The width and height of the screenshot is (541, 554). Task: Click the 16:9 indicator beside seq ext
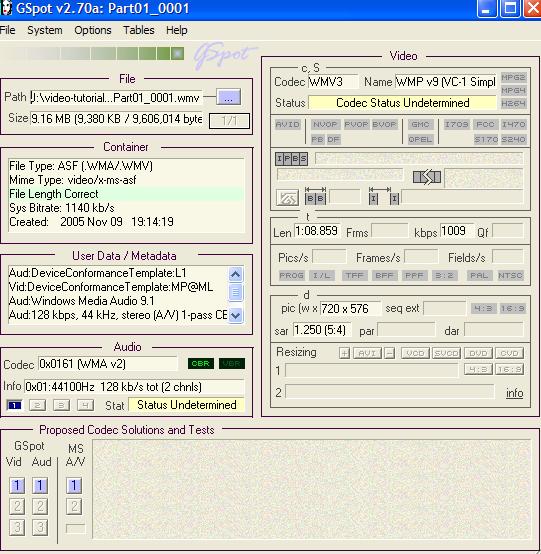coord(512,308)
